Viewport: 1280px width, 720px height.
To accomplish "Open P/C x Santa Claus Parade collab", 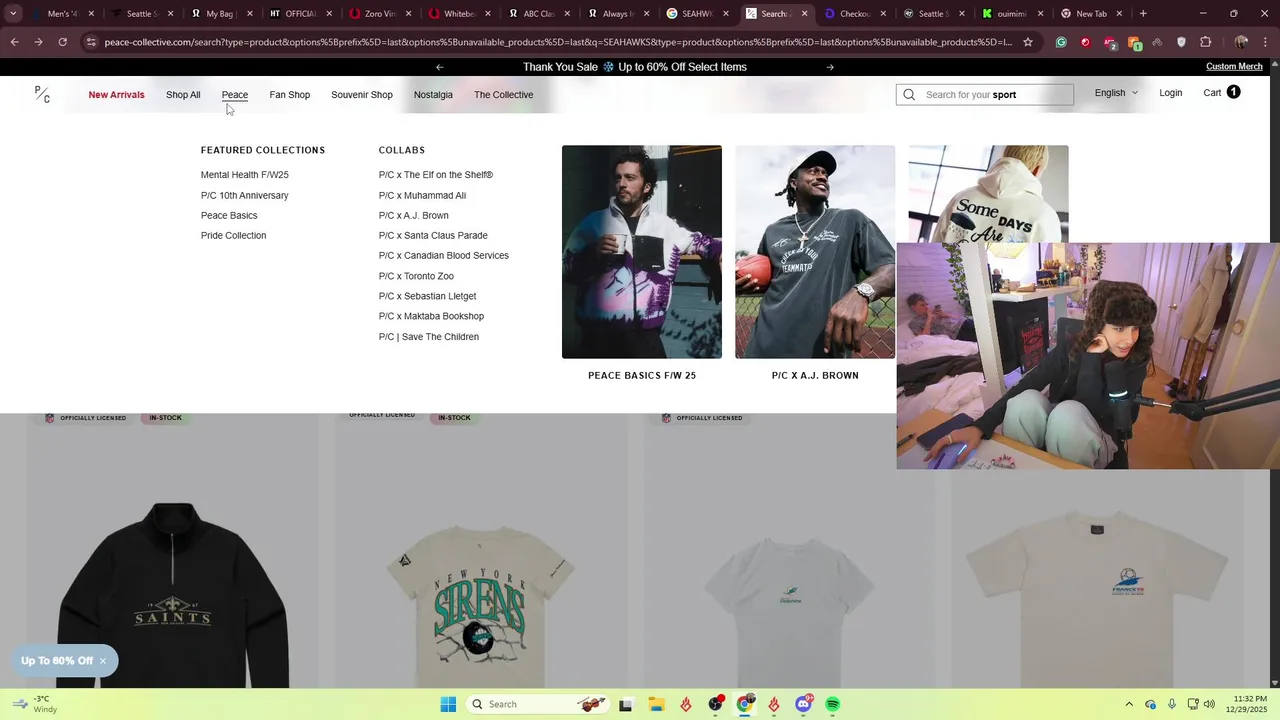I will (433, 236).
